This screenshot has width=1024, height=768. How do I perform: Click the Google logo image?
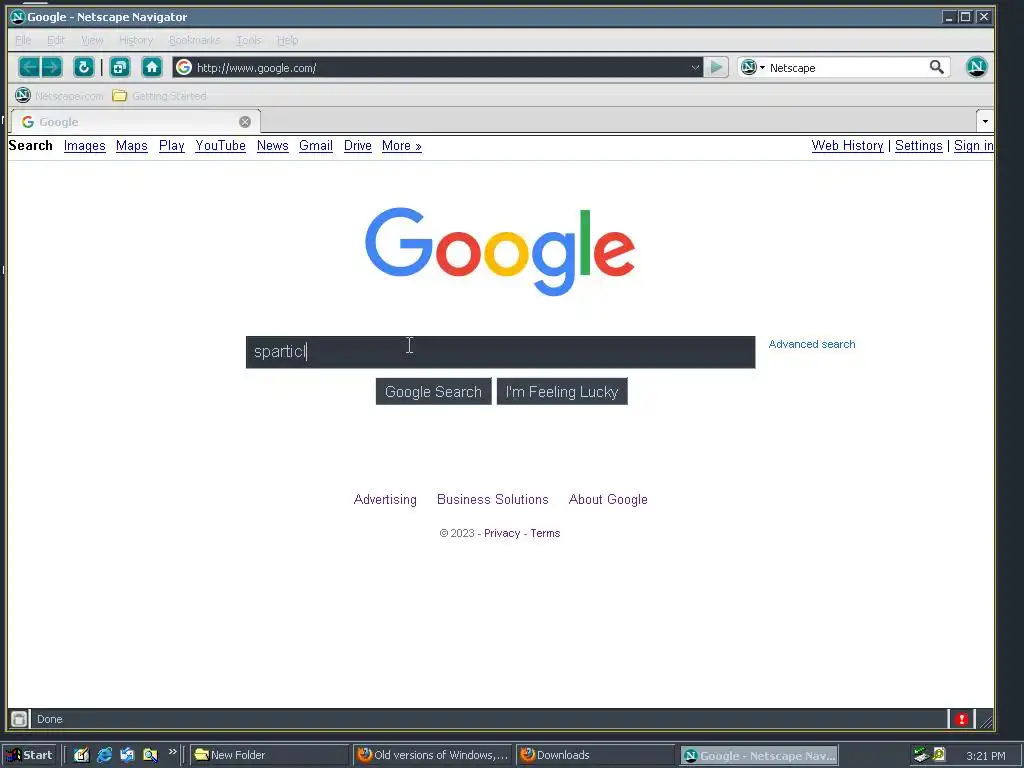click(x=500, y=251)
